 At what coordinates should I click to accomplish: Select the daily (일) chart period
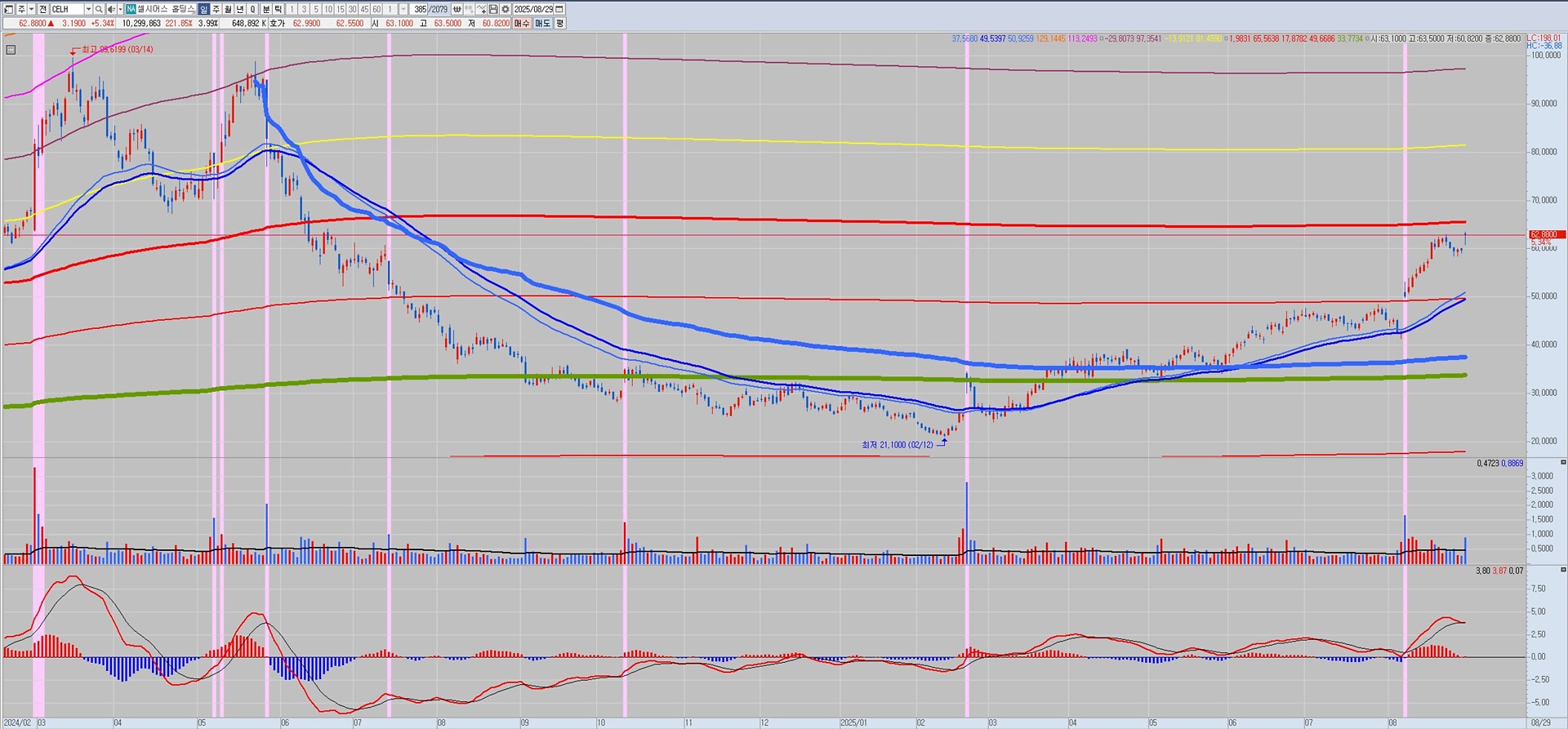pos(204,9)
